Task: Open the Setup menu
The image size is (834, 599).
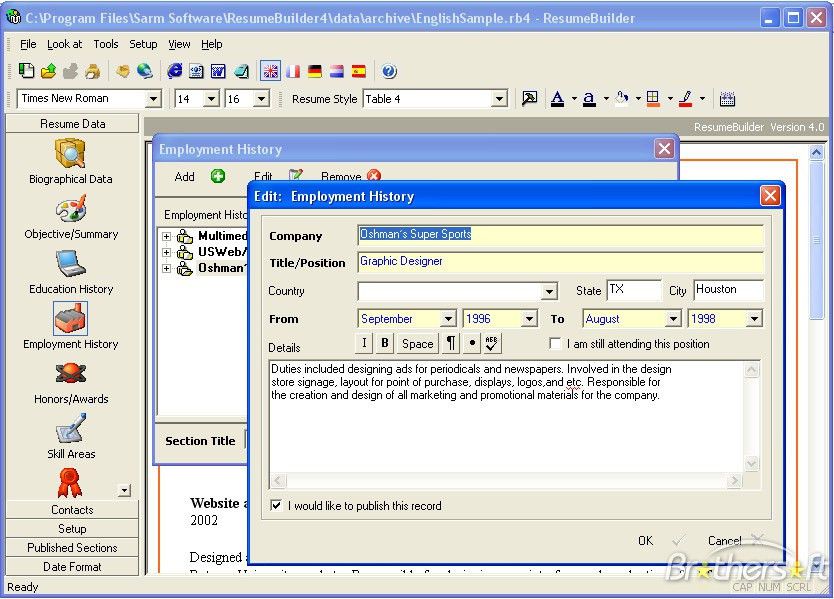Action: (143, 44)
